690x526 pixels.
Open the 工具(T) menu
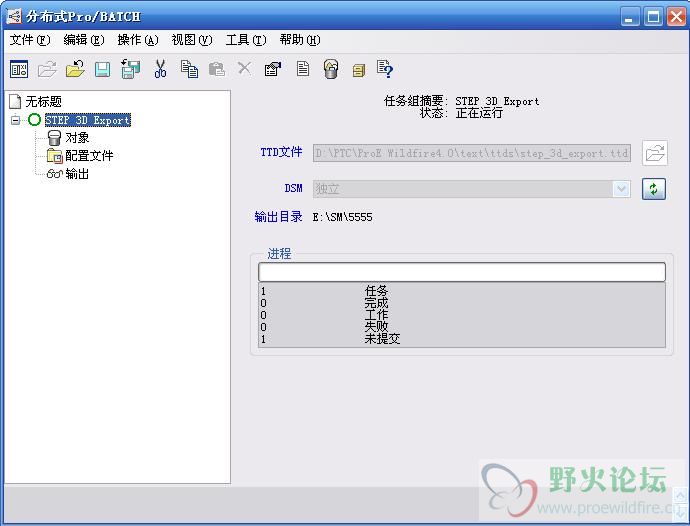click(246, 40)
